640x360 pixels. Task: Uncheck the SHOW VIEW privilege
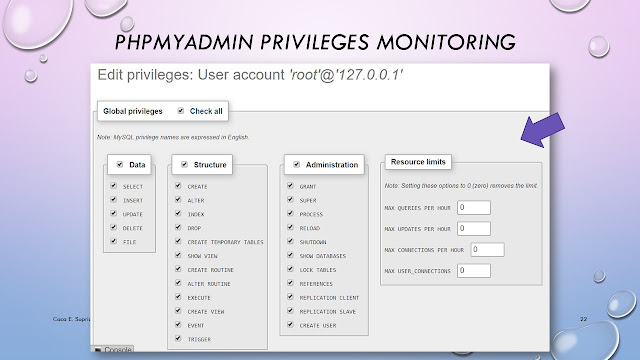178,255
